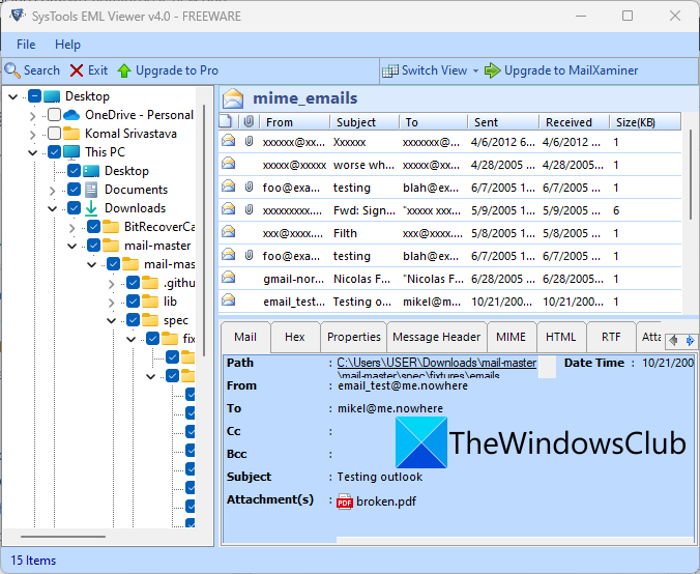This screenshot has height=574, width=700.
Task: Expand the Komal Srivastava node
Action: click(32, 134)
